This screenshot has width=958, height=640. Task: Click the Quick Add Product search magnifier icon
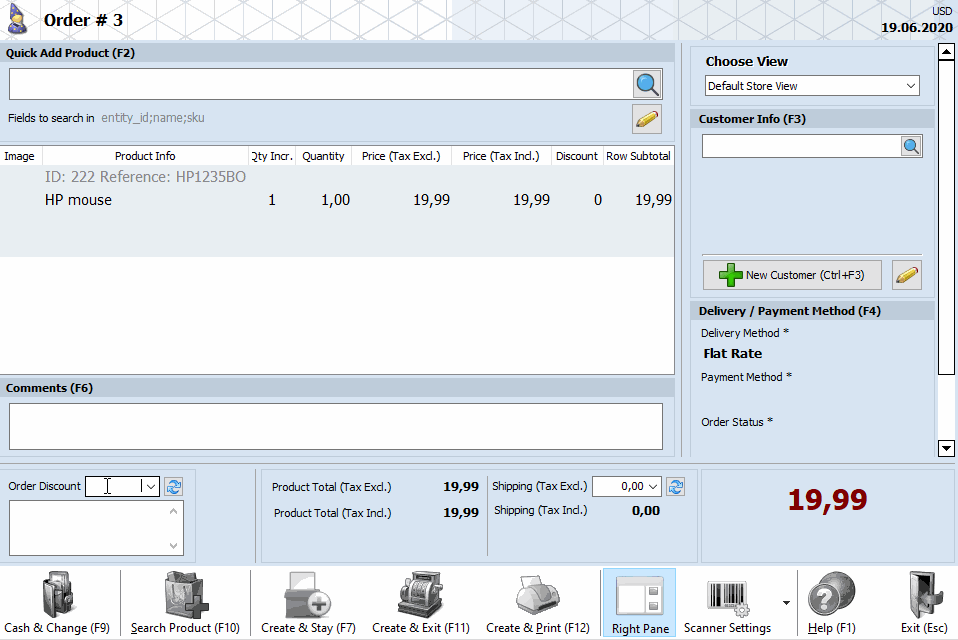coord(647,84)
